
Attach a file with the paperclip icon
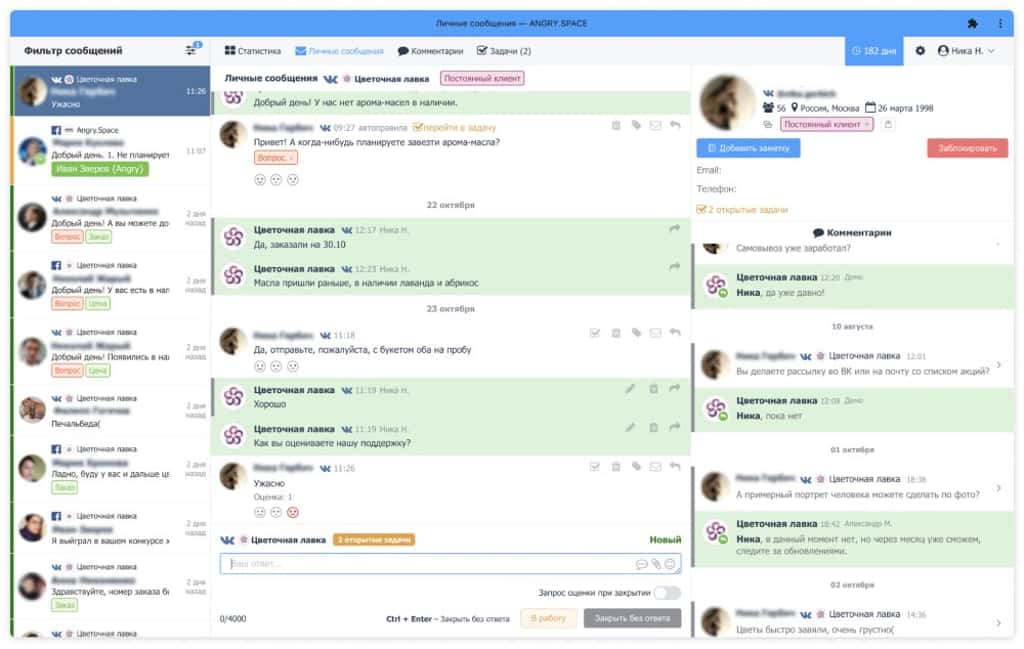click(656, 564)
